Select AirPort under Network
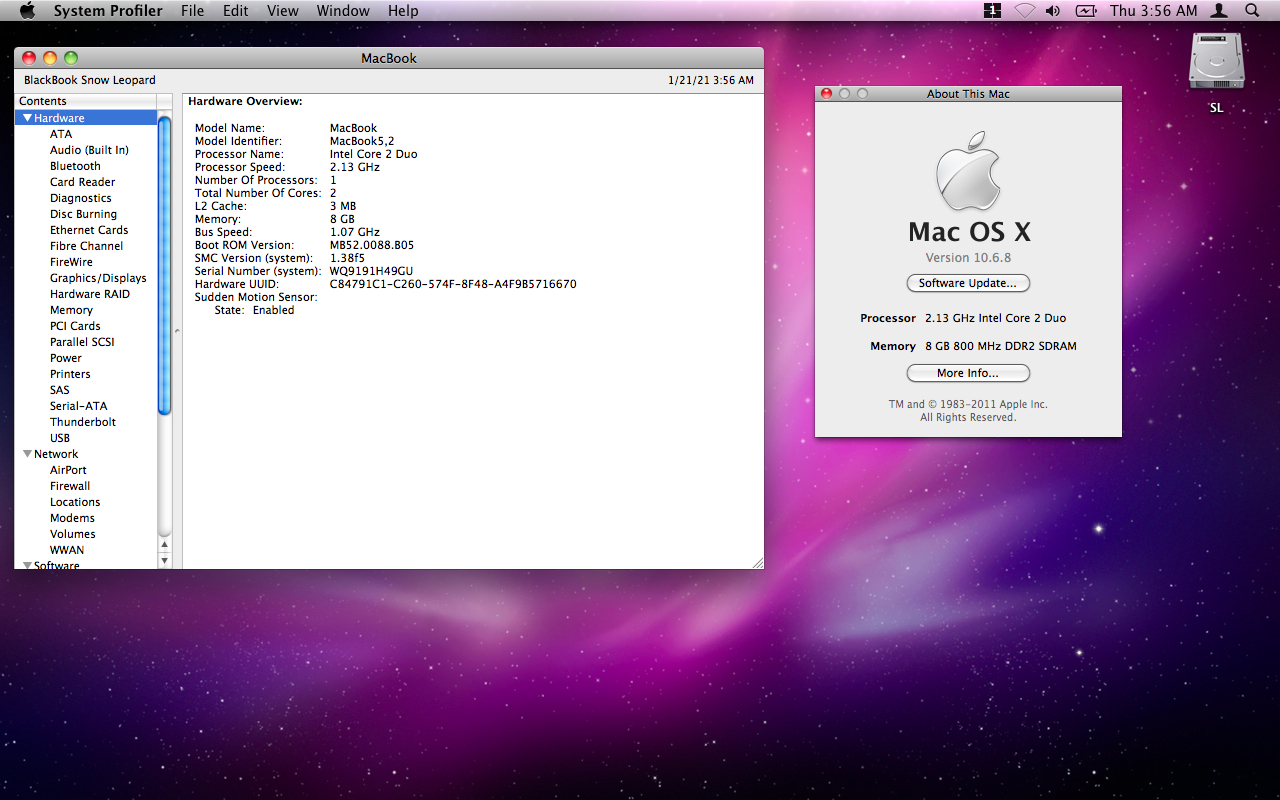 pos(68,470)
